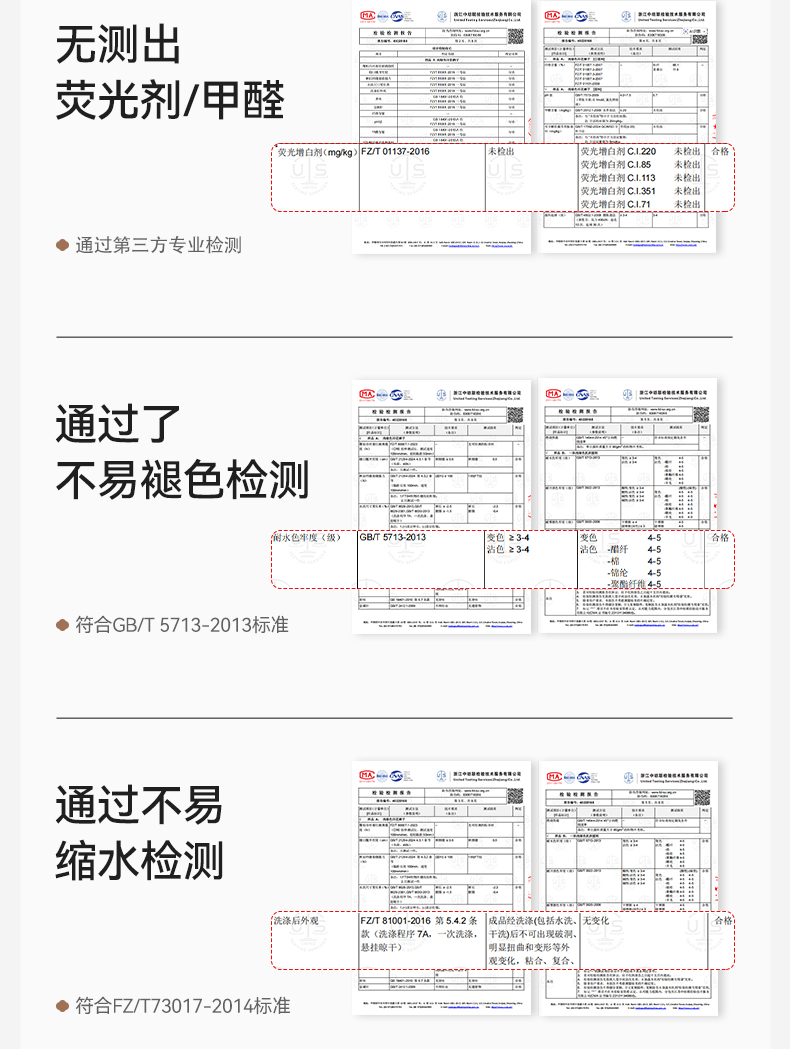Screen dimensions: 790x1049
Task: Open the right report page beside 不易褪色检测
Action: 627,506
